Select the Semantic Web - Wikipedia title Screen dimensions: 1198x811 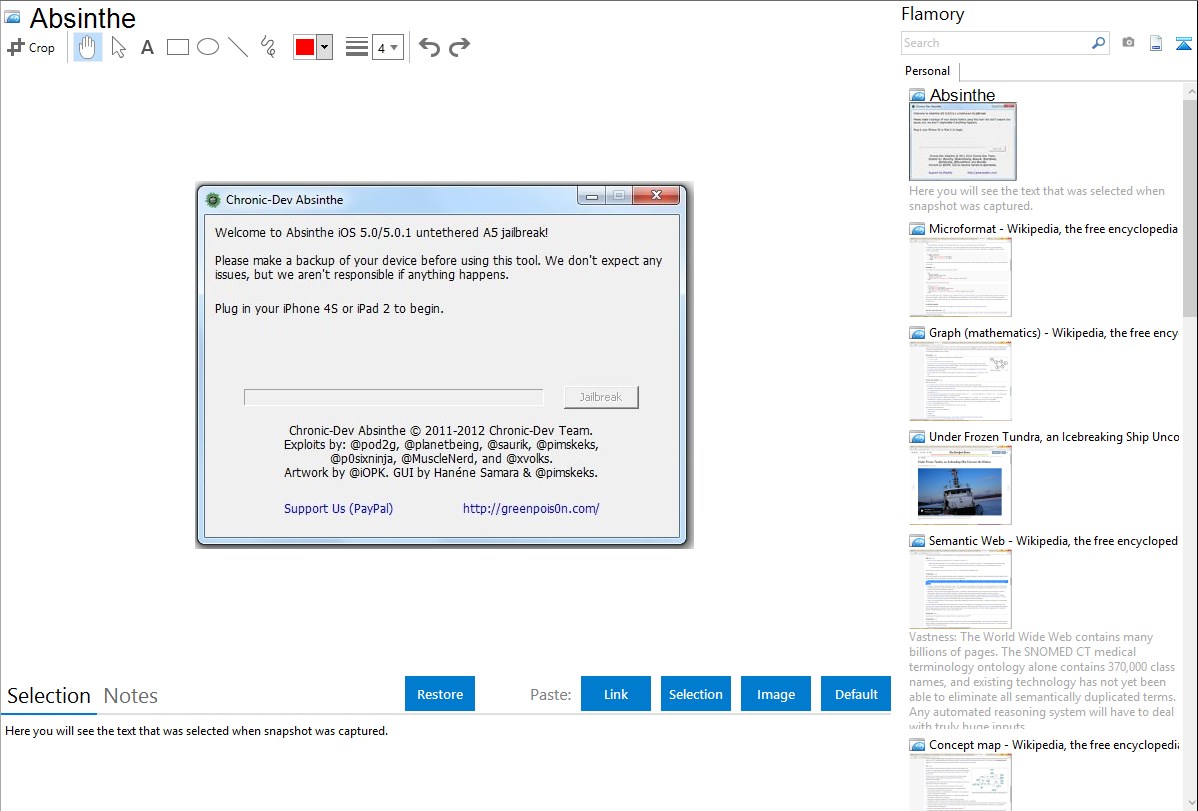coord(1053,540)
